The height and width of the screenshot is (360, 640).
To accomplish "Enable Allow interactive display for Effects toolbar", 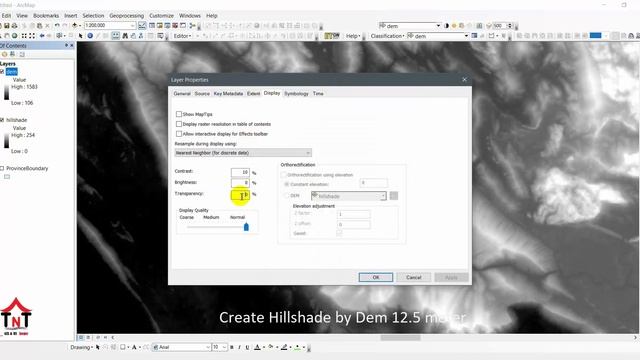I will click(179, 133).
